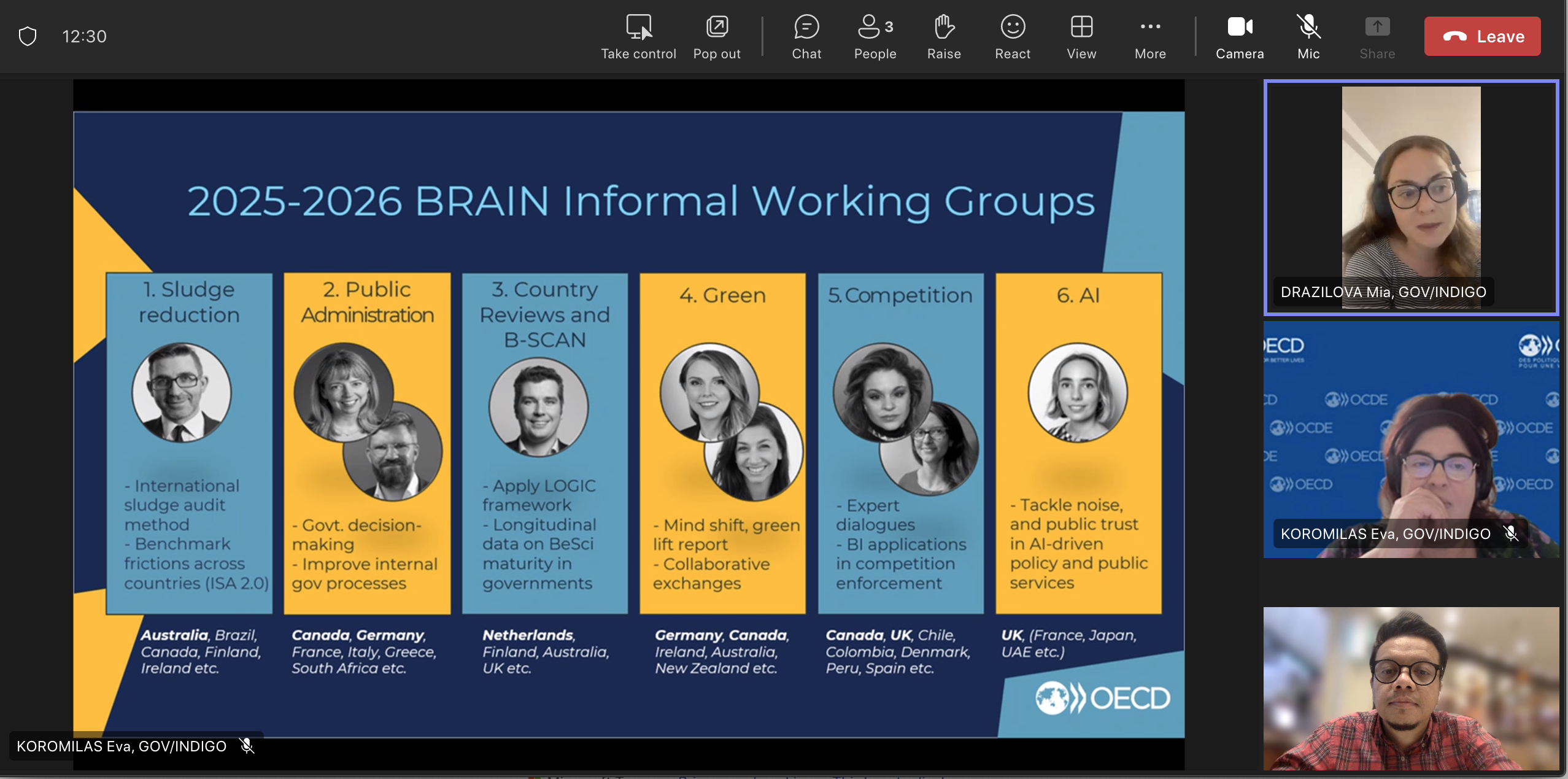Screen dimensions: 1568x779
Task: Open the More actions menu
Action: click(x=1150, y=37)
